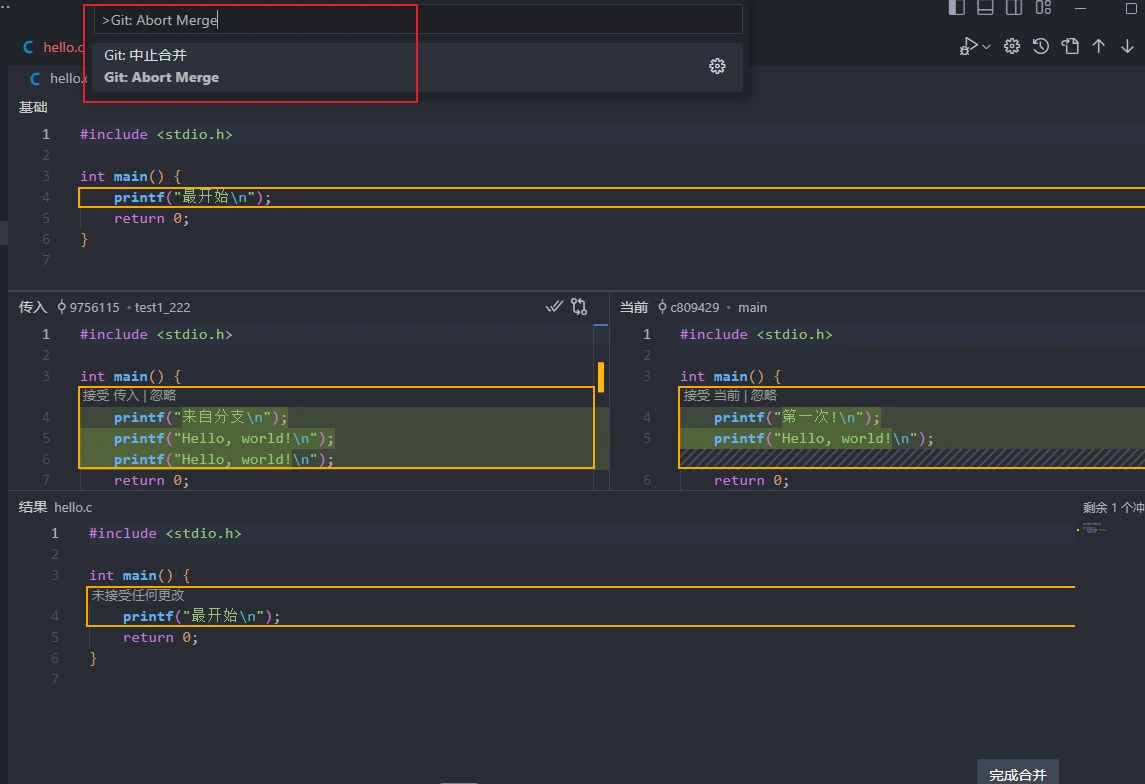Click the 剩余 1 个冲 remaining conflicts indicator
This screenshot has height=784, width=1145.
pos(1113,507)
